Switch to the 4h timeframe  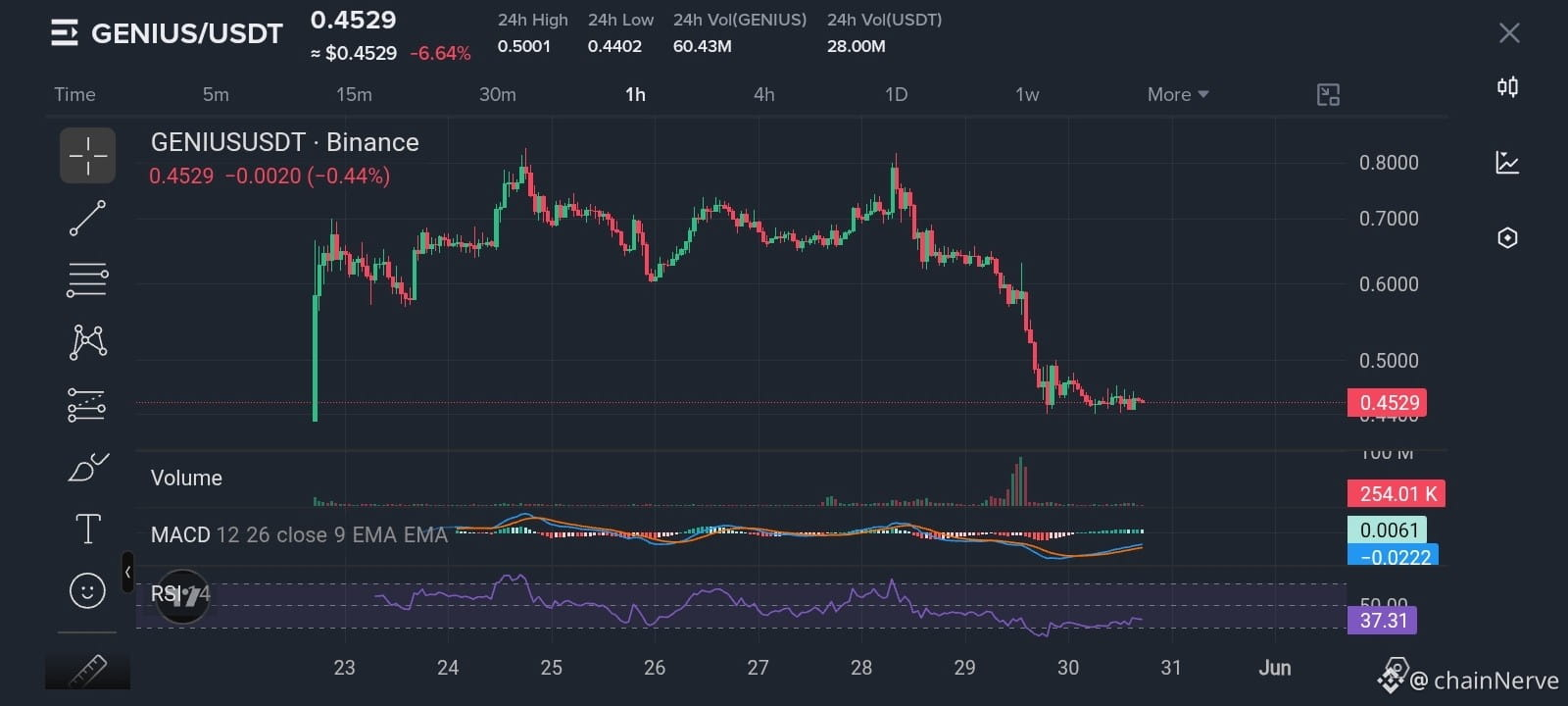pos(764,95)
